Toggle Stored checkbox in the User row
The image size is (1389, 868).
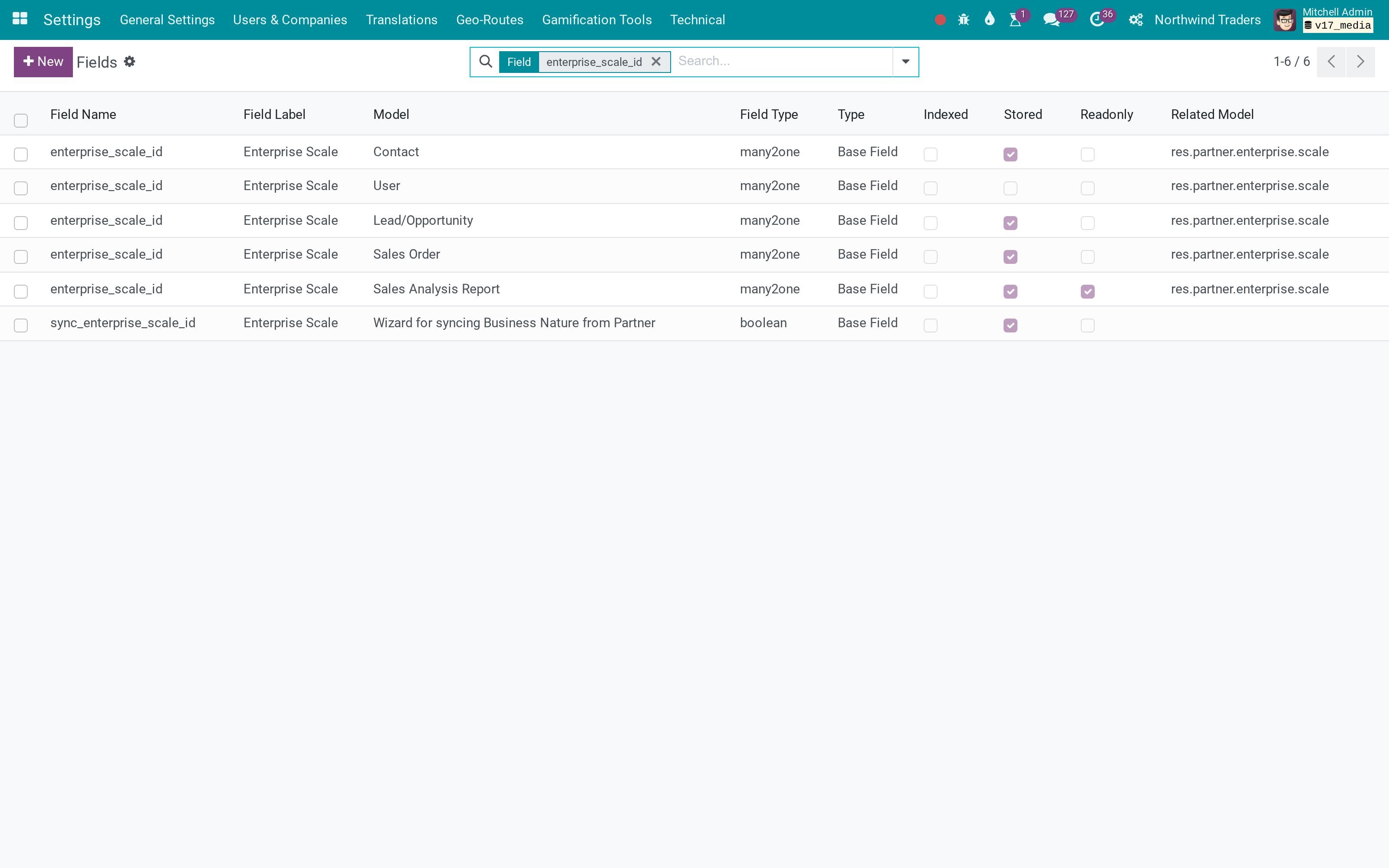[x=1011, y=188]
